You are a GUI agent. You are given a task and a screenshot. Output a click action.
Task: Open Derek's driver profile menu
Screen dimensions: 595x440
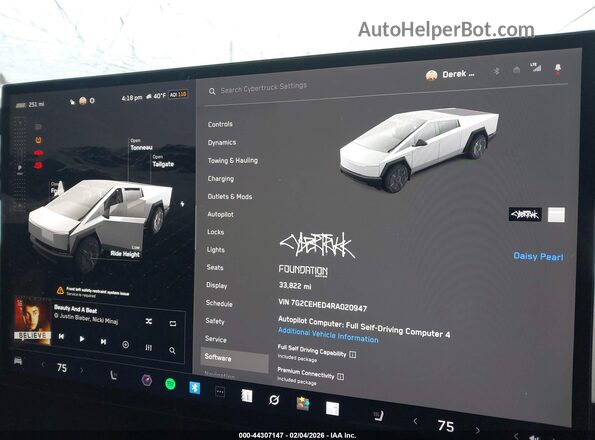pyautogui.click(x=450, y=75)
